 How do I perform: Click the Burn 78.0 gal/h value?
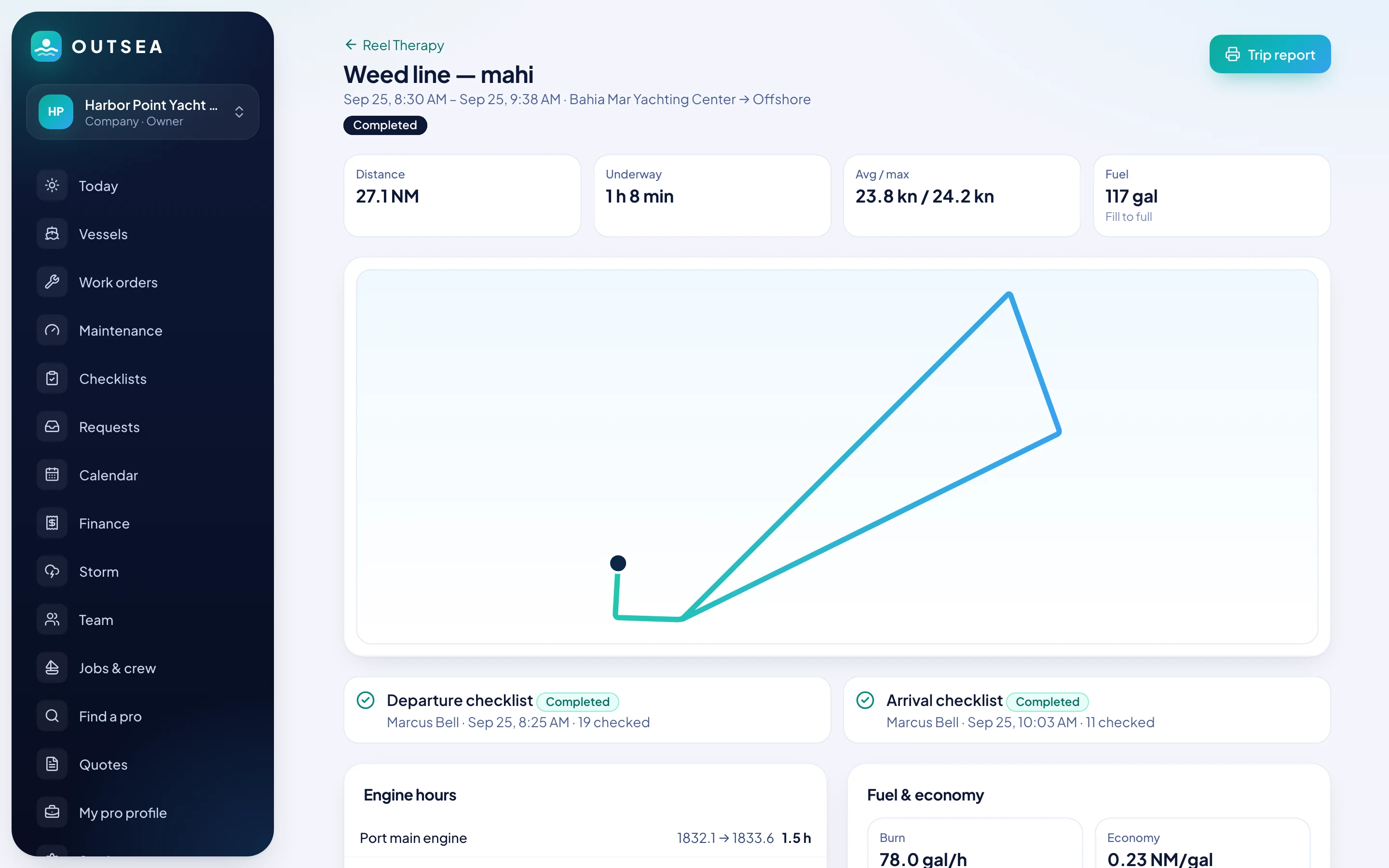(923, 859)
